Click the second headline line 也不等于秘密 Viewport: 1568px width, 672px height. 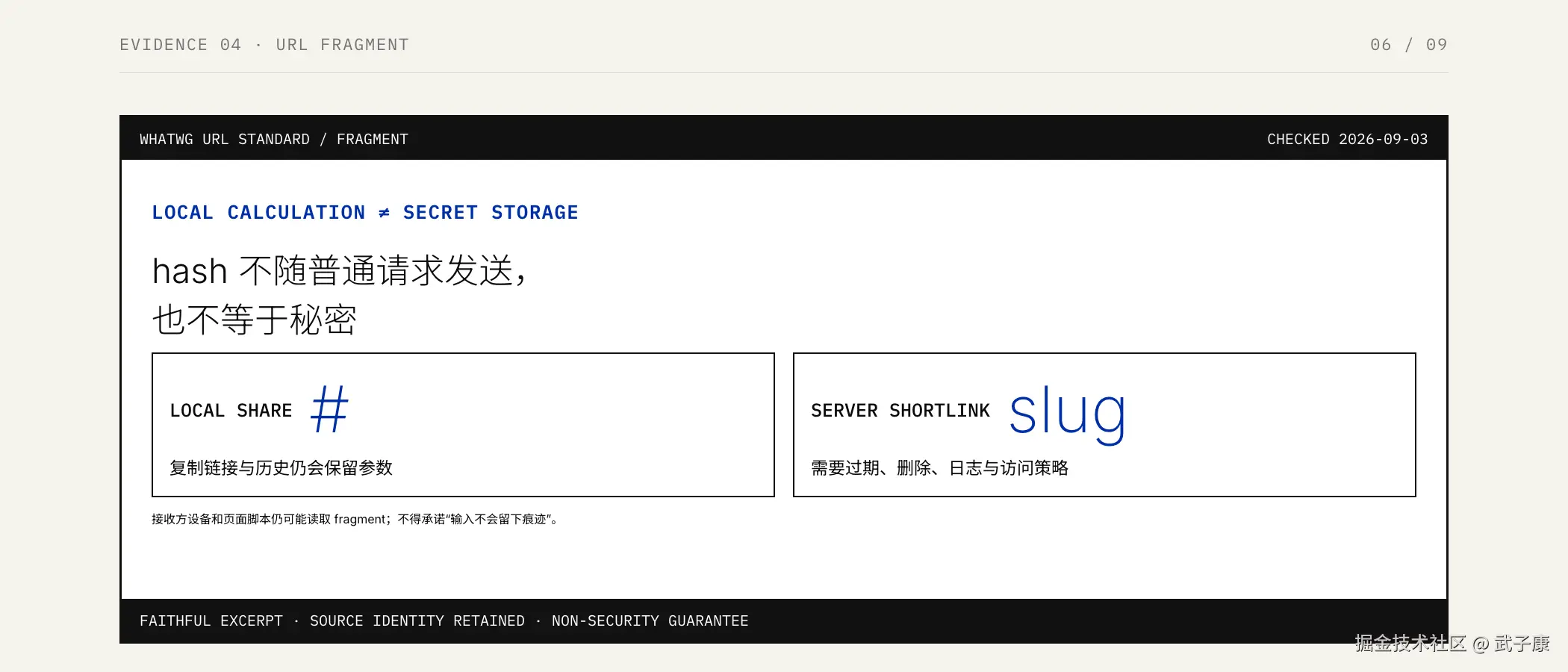coord(254,320)
